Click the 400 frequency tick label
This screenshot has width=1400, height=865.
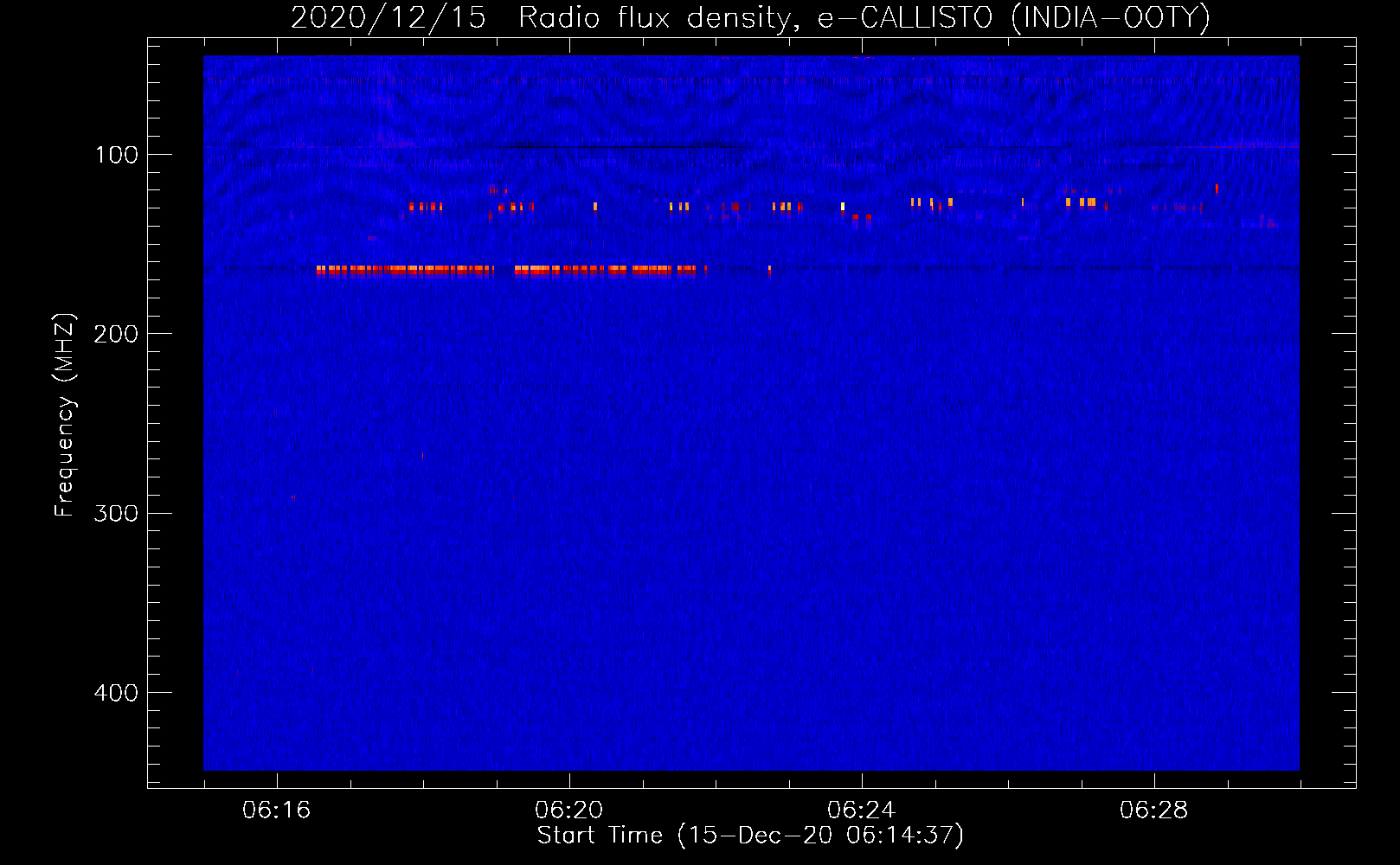tap(117, 693)
